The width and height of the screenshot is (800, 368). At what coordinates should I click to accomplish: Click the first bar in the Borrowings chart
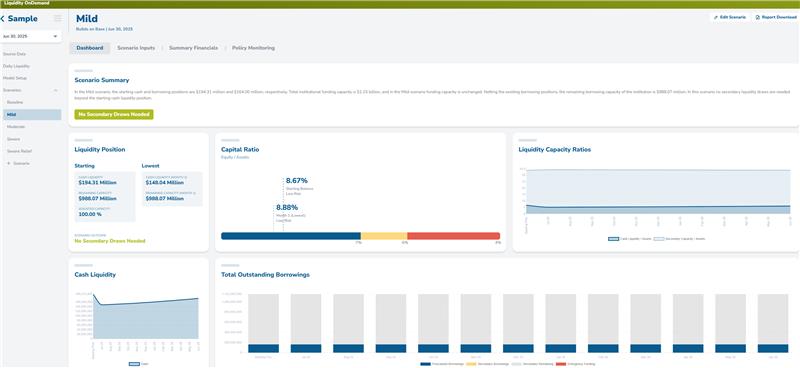pyautogui.click(x=264, y=323)
